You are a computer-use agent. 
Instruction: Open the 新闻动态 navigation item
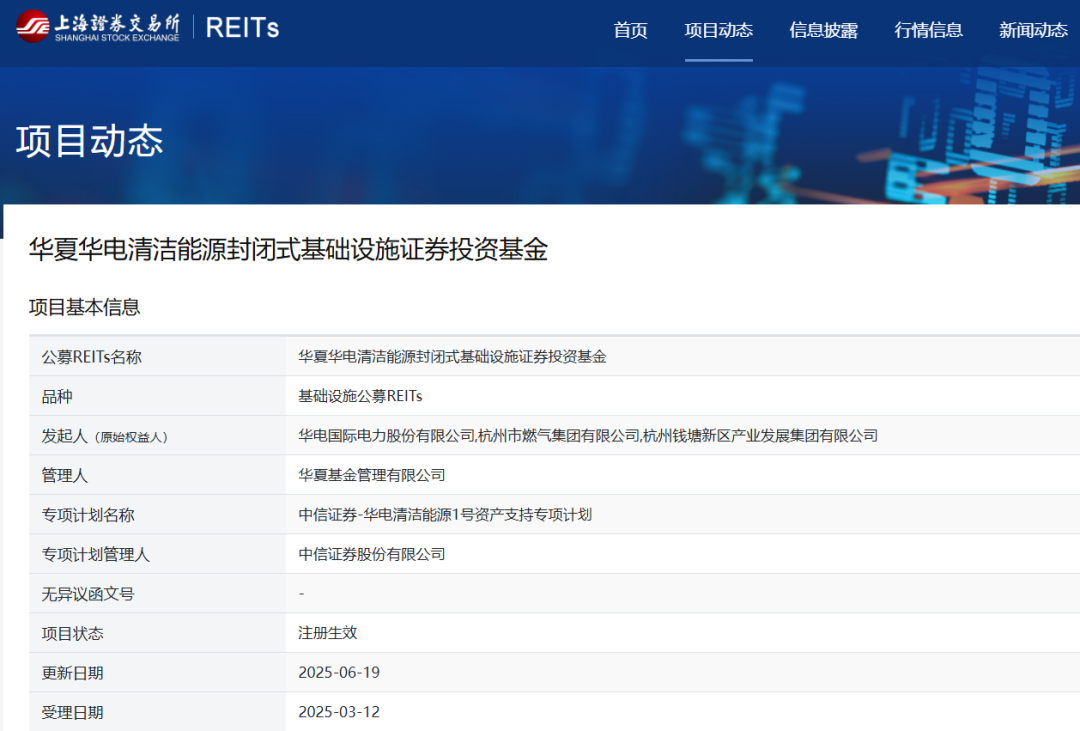1031,31
